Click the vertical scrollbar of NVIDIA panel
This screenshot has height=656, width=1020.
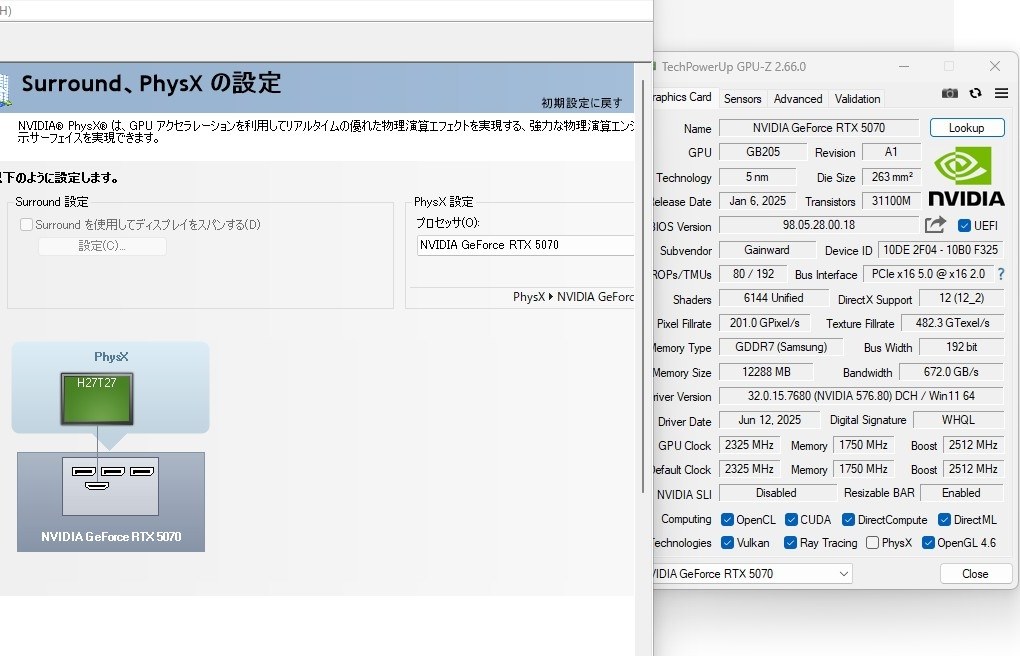tap(643, 286)
